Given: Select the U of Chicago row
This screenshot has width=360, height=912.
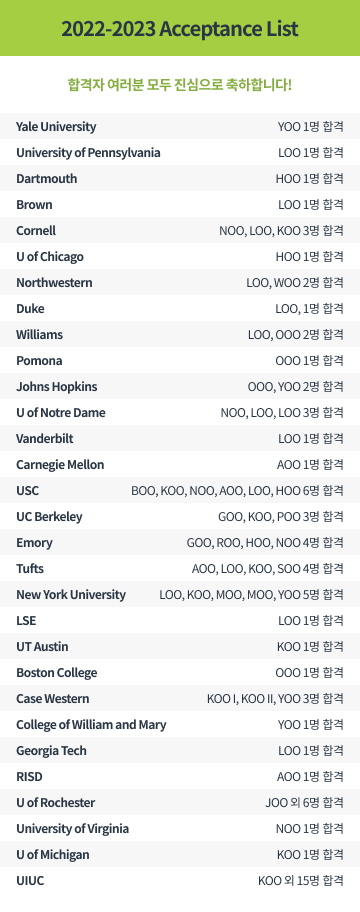Looking at the screenshot, I should pyautogui.click(x=180, y=256).
